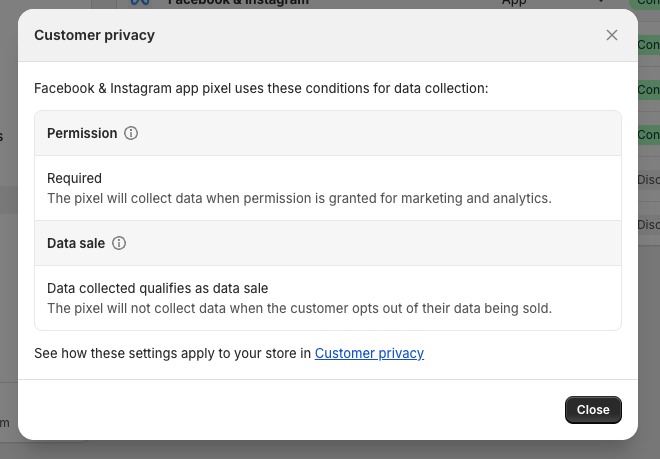Select the Data sale section heading
Screen dimensions: 660x459
click(x=76, y=243)
